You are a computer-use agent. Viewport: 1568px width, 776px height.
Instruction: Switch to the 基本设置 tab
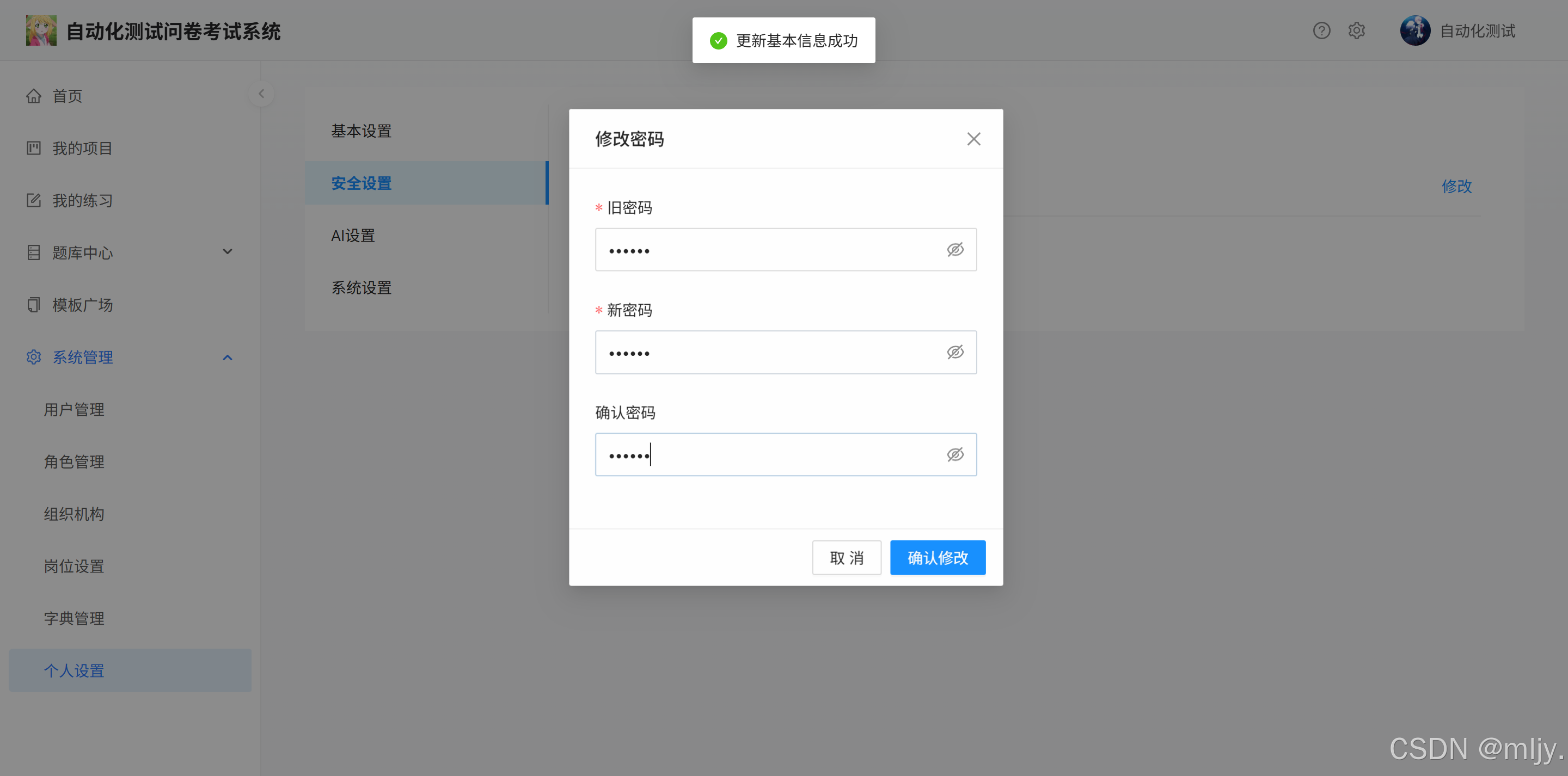(x=361, y=131)
